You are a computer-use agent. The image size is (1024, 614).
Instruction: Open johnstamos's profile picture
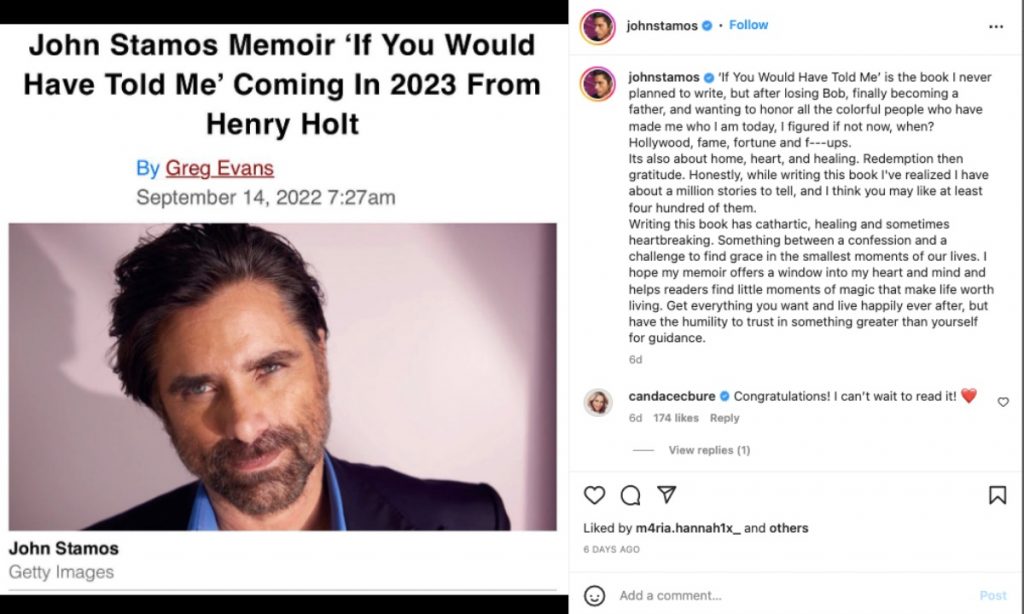coord(600,25)
